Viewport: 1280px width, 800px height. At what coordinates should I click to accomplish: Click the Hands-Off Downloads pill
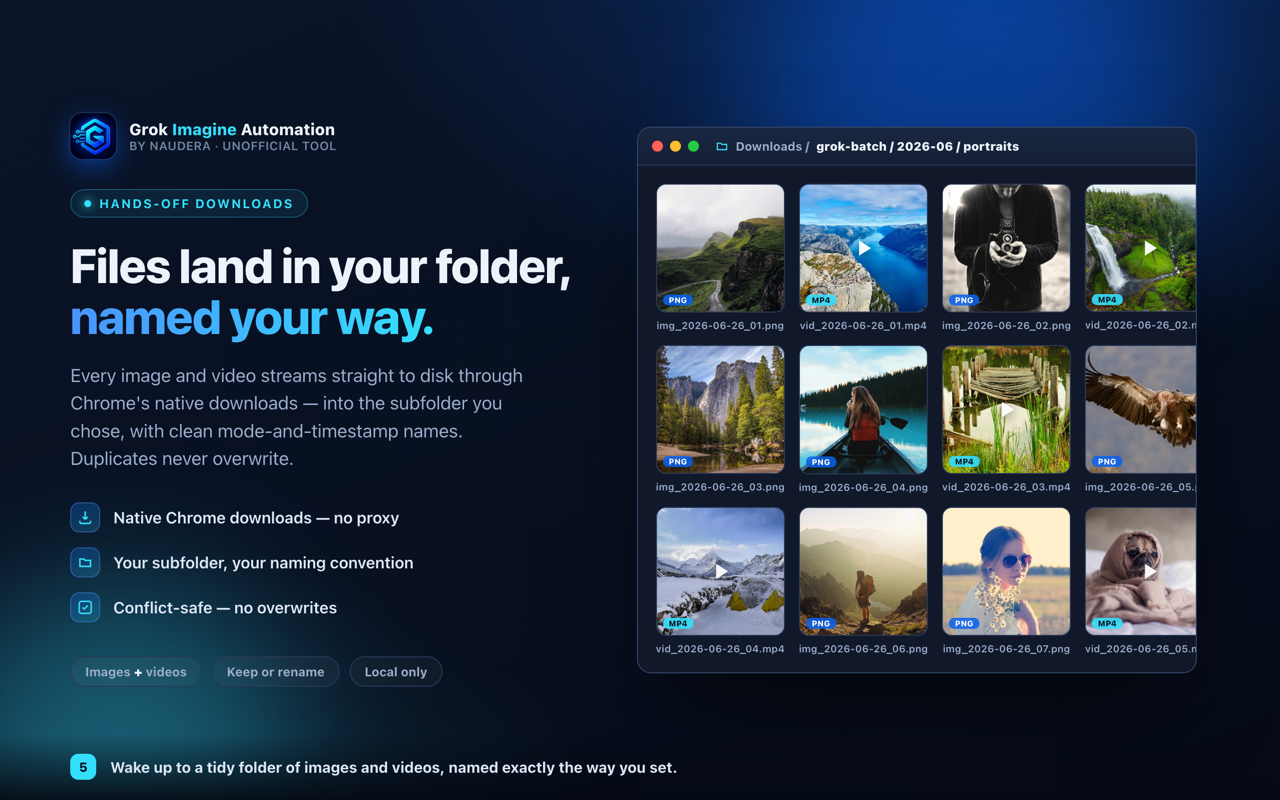(189, 204)
